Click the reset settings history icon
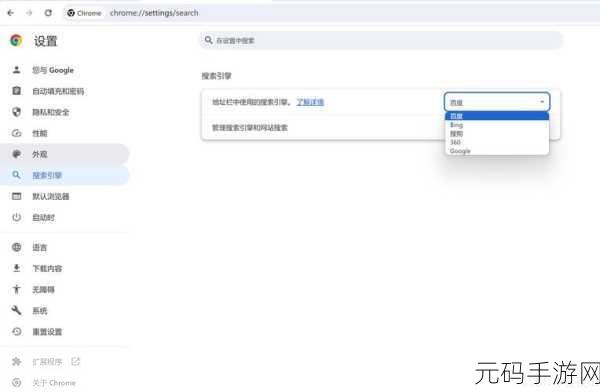This screenshot has width=600, height=392. click(16, 331)
